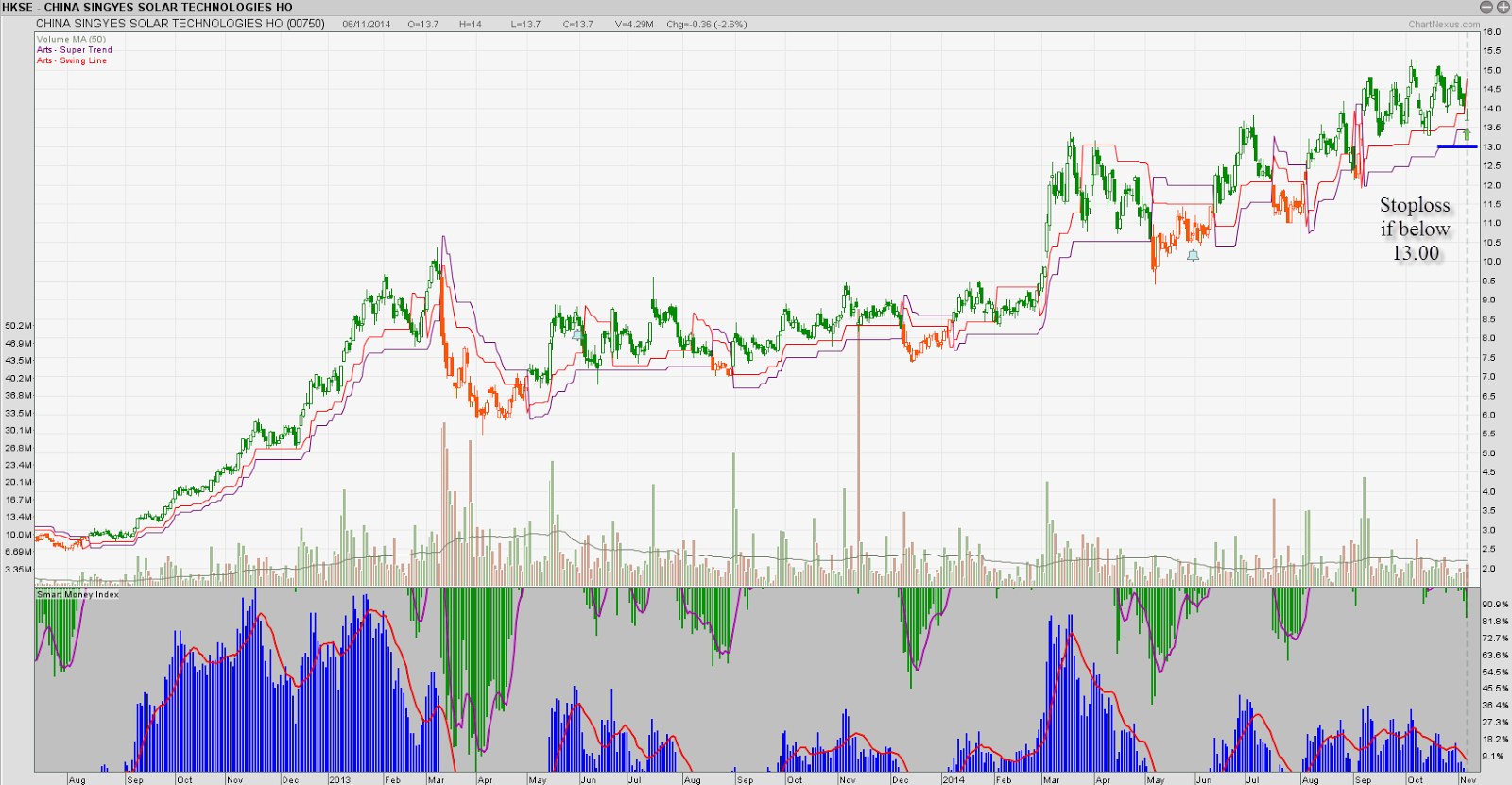The height and width of the screenshot is (785, 1512).
Task: Select the Arts - Super Trend indicator label
Action: [x=74, y=50]
